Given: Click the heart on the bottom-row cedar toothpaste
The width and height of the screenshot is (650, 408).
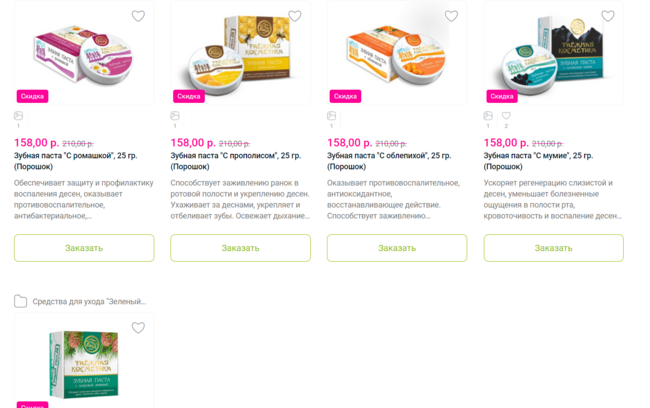Looking at the screenshot, I should click(x=138, y=328).
